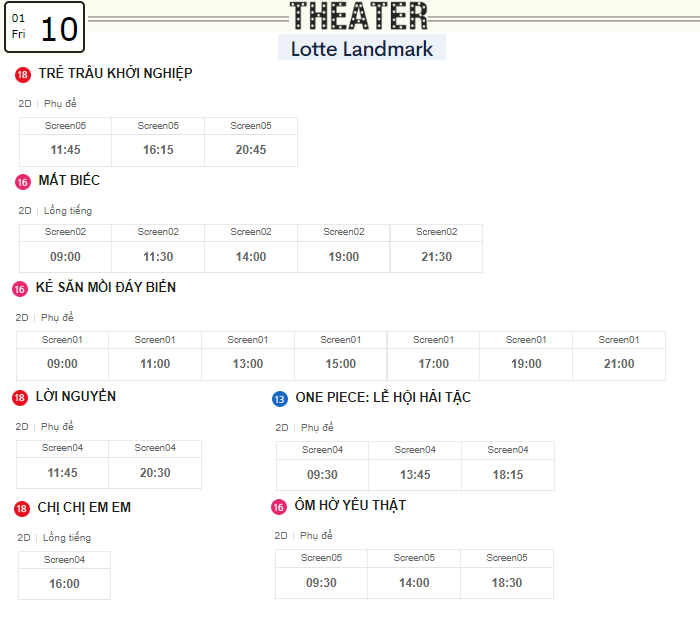The width and height of the screenshot is (700, 621).
Task: Select the 20:30 LỜI NGUYỀN showtime
Action: pyautogui.click(x=155, y=473)
